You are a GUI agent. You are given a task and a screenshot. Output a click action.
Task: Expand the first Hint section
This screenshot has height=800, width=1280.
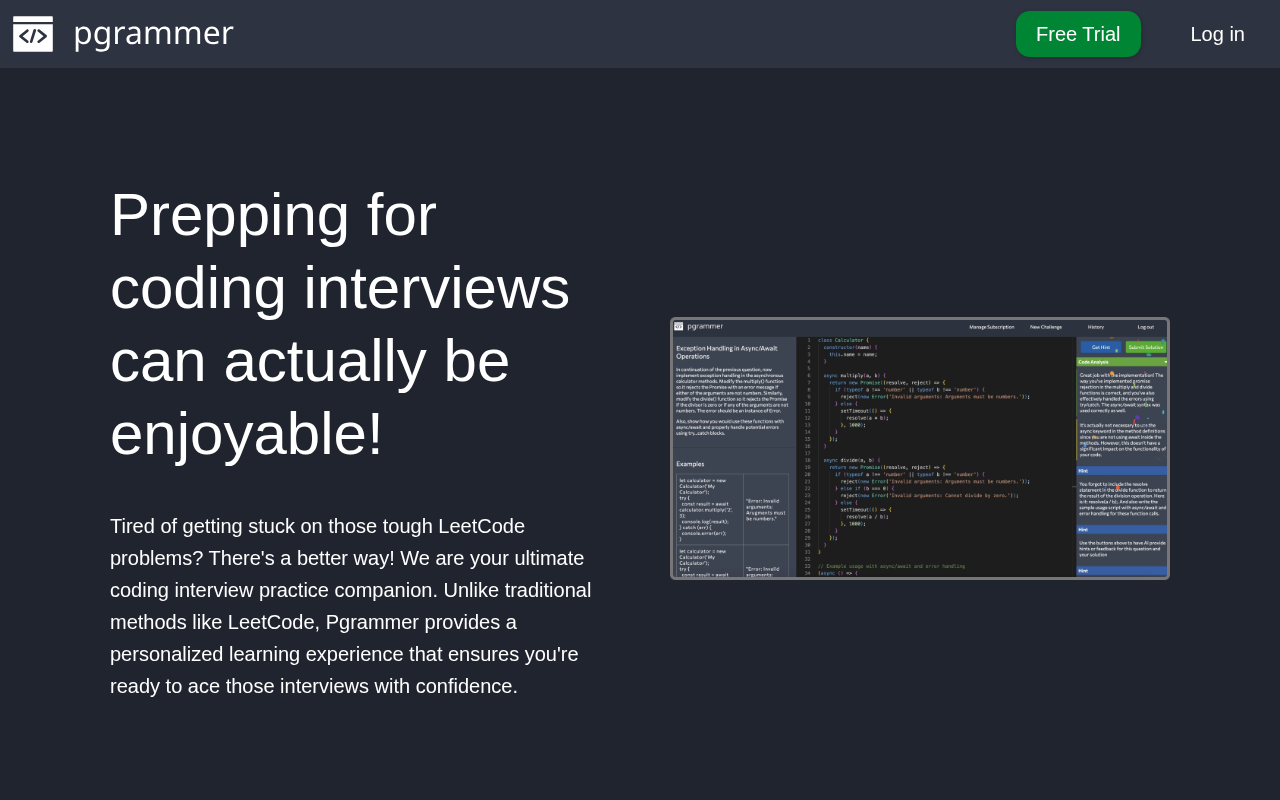coord(1121,470)
